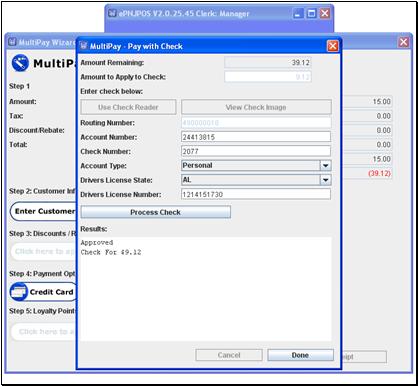This screenshot has height=386, width=418.
Task: Click the ePNJPOS window title bar icon
Action: click(x=113, y=14)
